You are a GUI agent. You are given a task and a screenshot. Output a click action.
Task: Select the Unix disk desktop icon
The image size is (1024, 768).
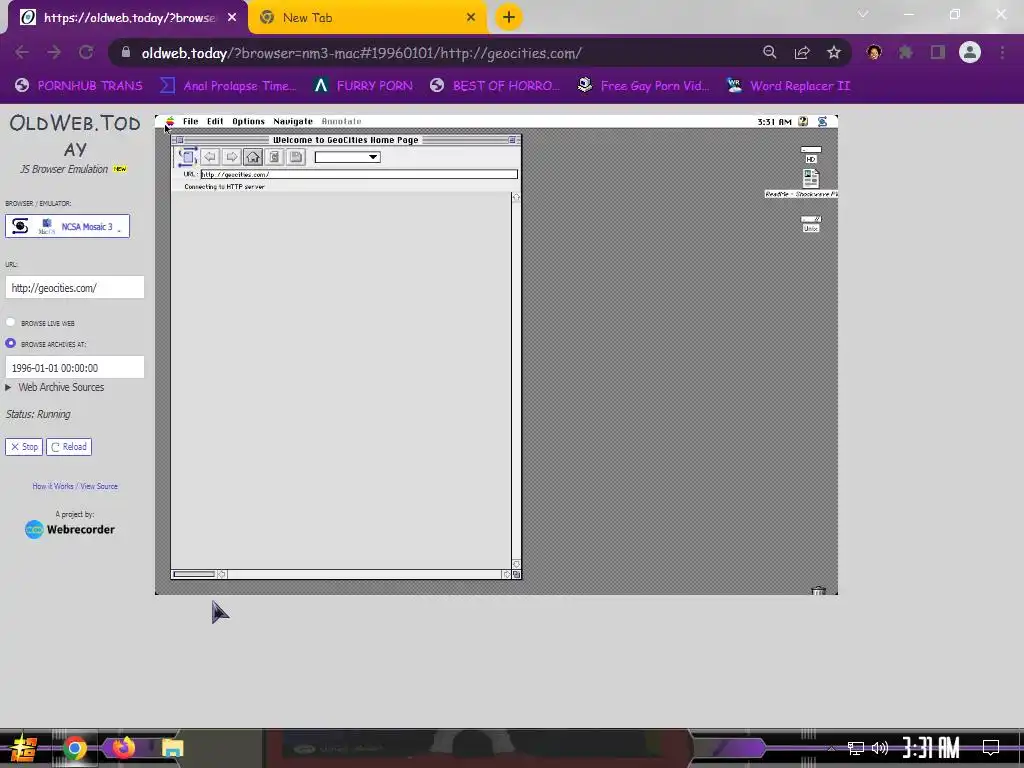pos(810,224)
